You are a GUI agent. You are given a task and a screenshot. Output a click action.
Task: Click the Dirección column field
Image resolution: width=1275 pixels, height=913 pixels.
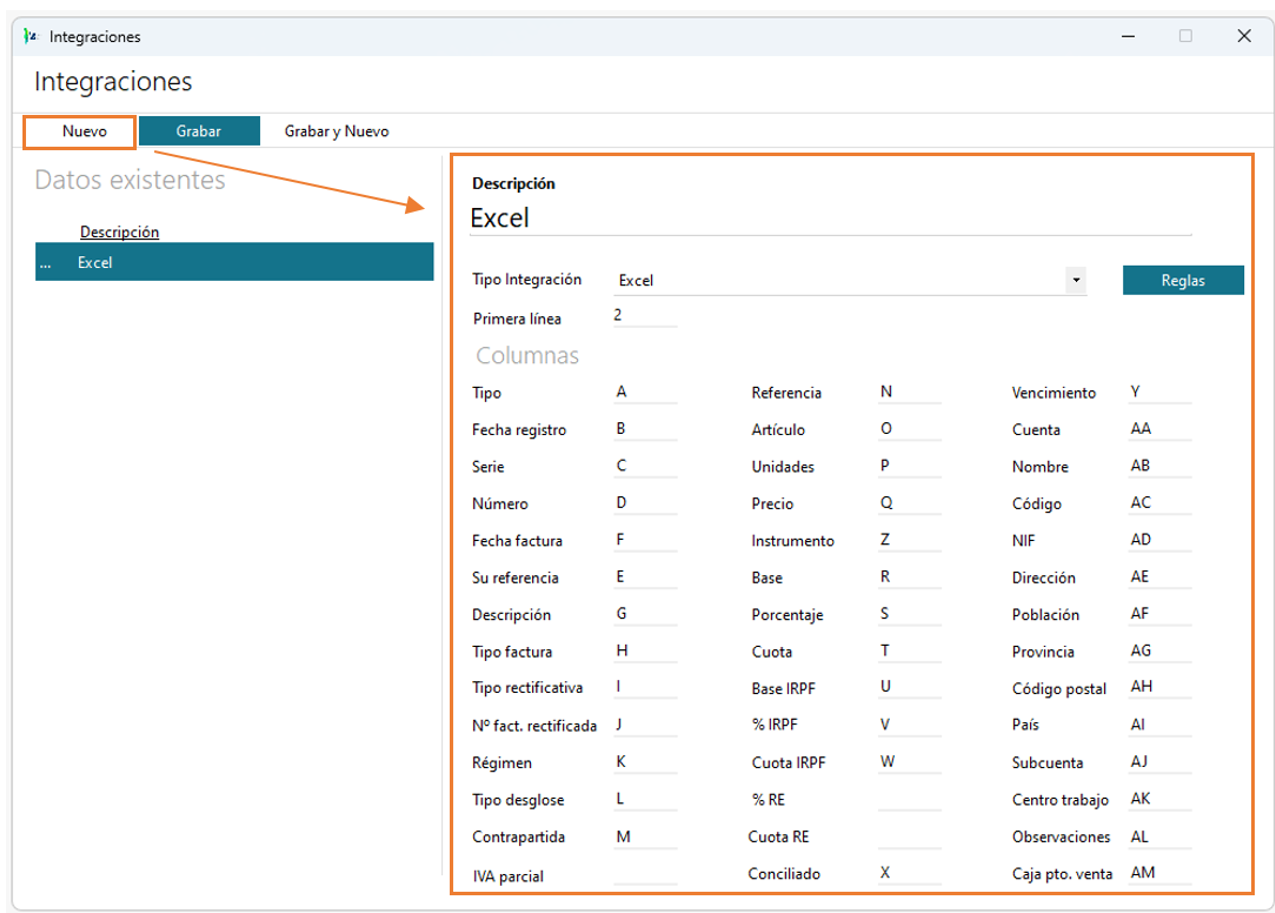[1159, 577]
